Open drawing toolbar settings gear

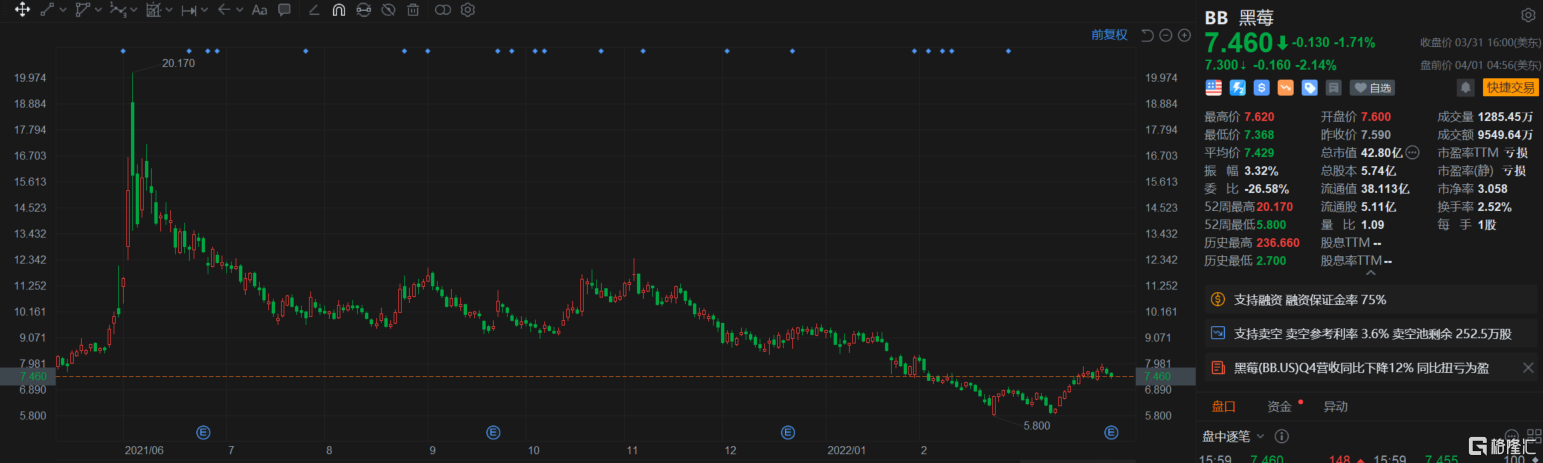click(x=467, y=10)
